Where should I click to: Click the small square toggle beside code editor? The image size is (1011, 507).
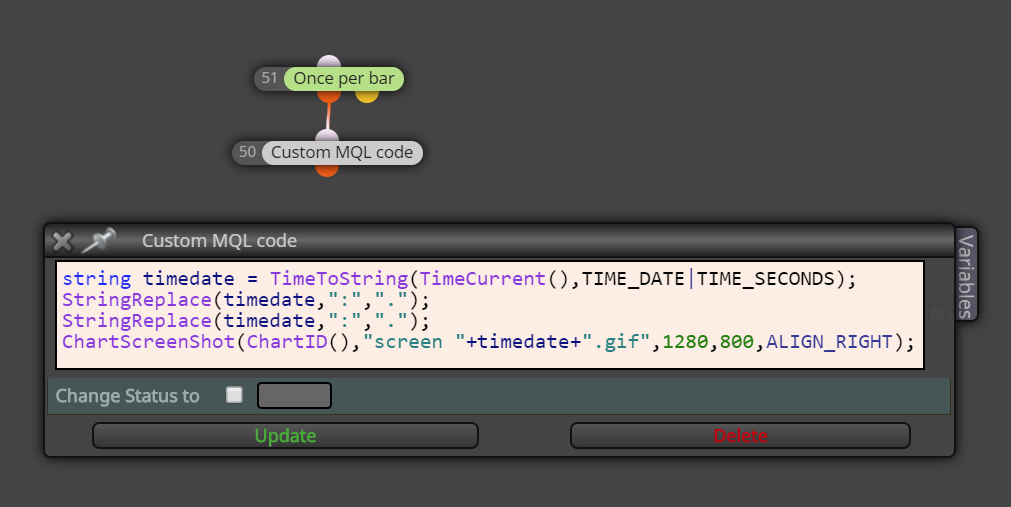937,314
